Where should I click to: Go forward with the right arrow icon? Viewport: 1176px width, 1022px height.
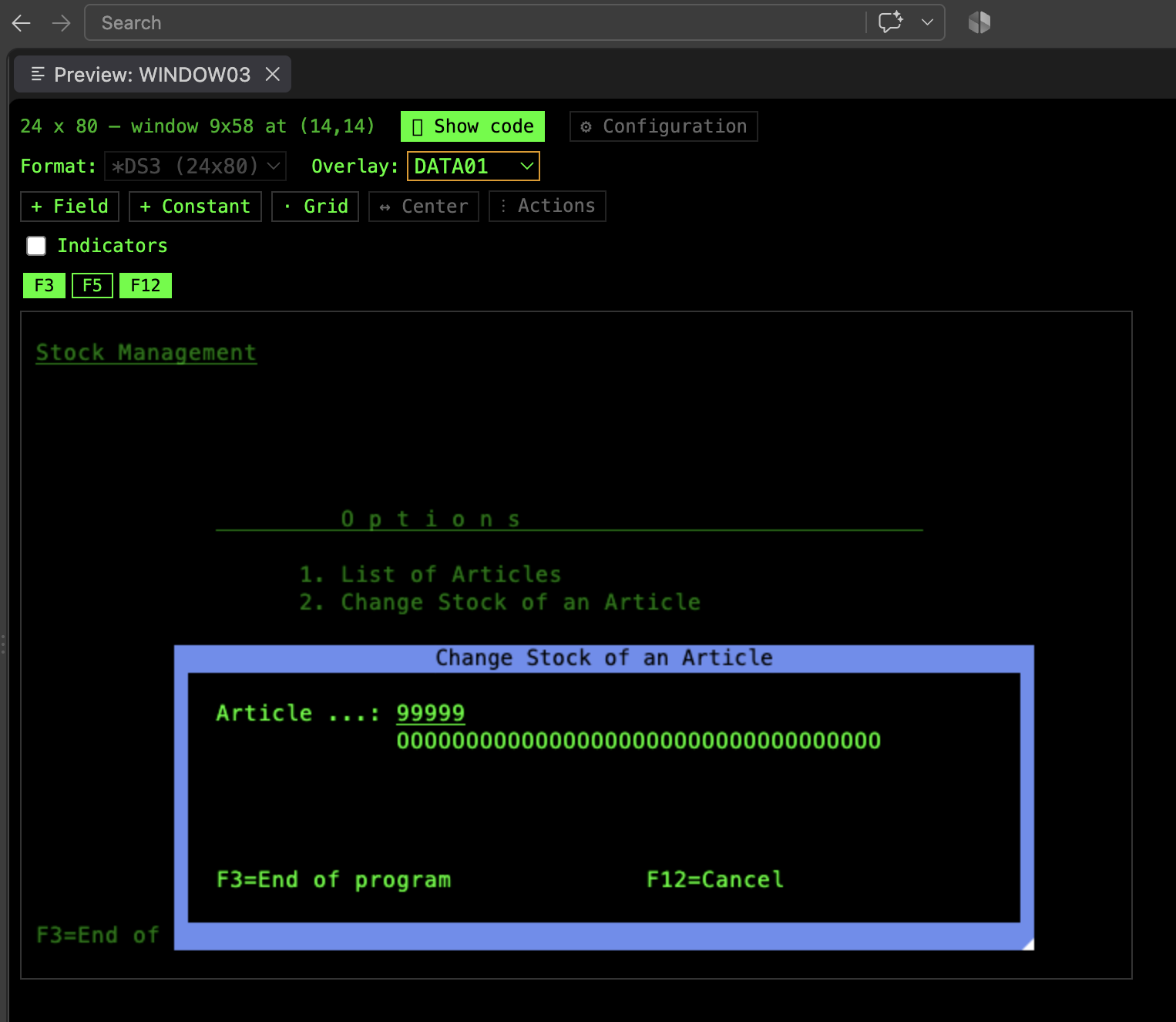(x=61, y=23)
